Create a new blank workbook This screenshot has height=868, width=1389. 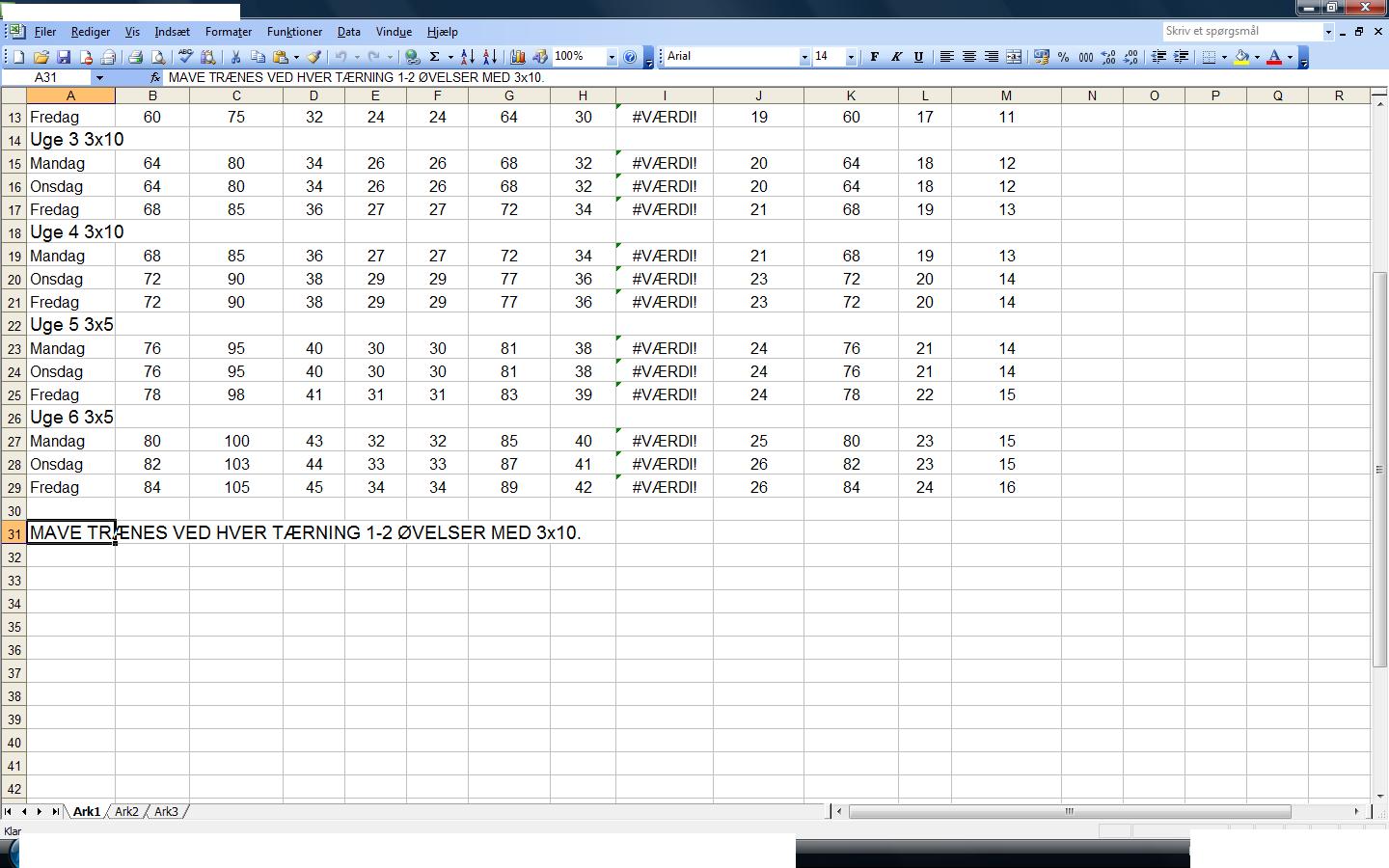(18, 57)
